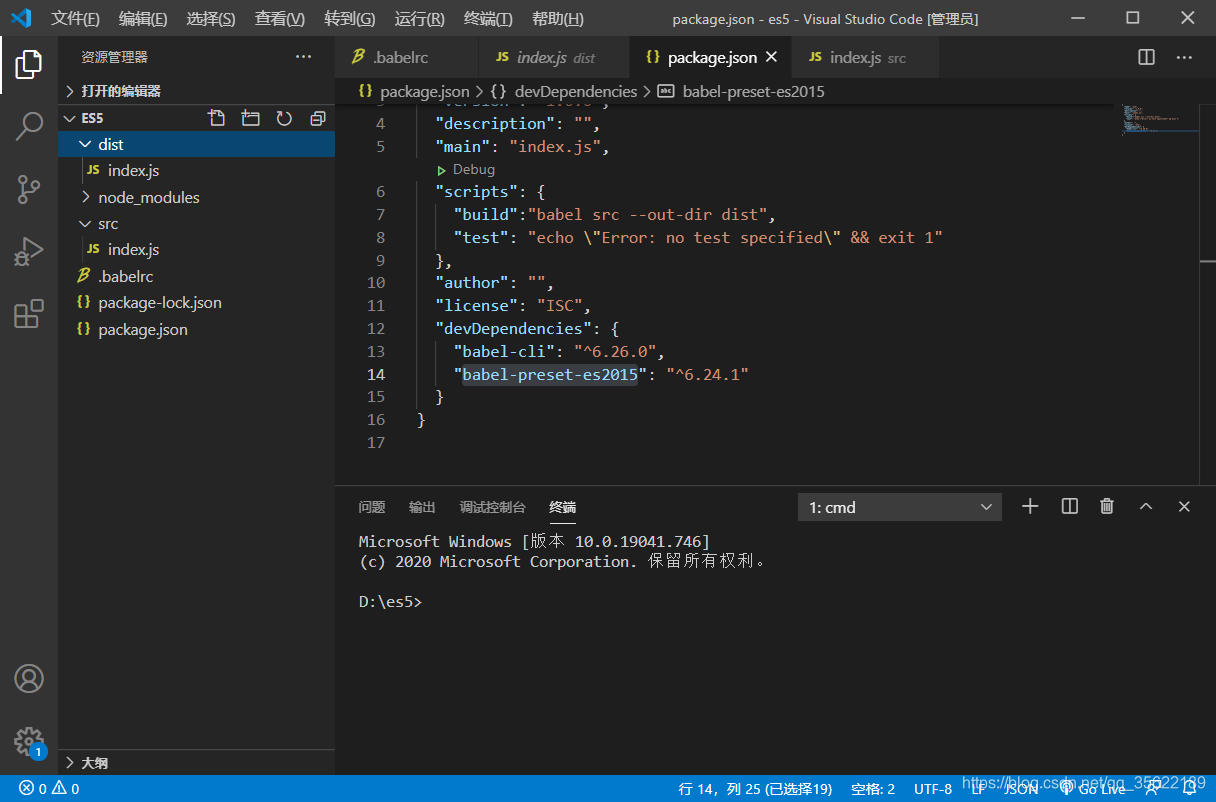Open the Source Control view
This screenshot has height=802, width=1216.
pos(29,189)
